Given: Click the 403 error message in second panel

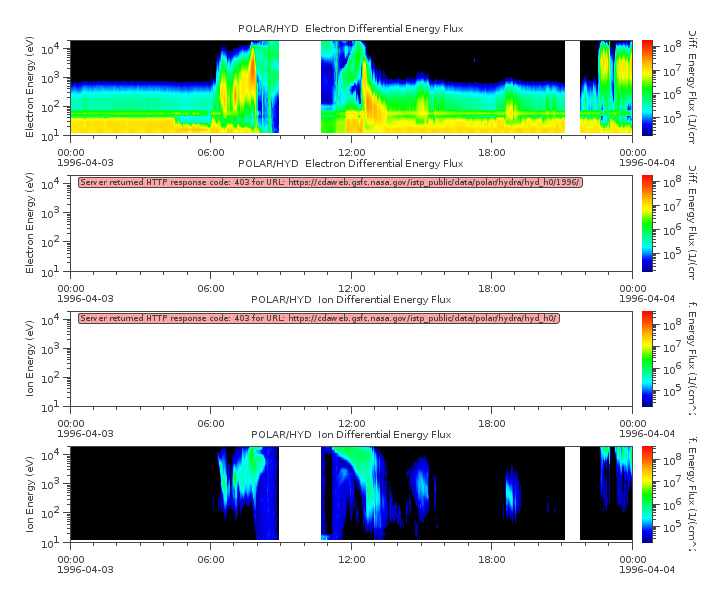Looking at the screenshot, I should [x=330, y=182].
